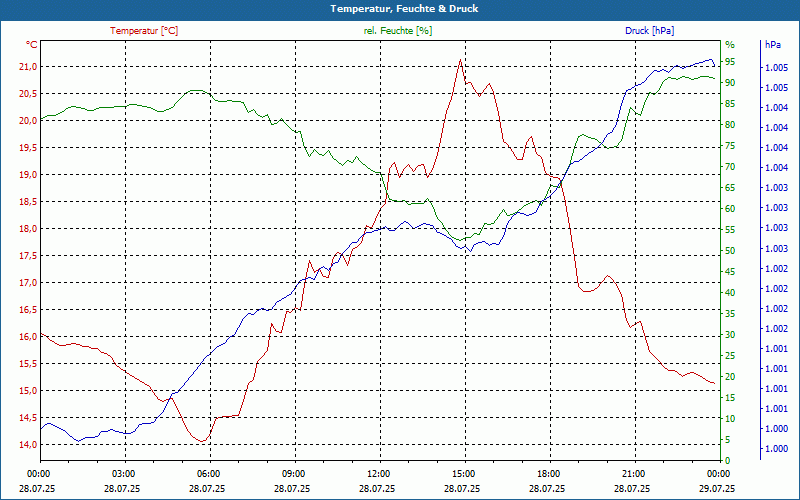This screenshot has height=500, width=800.
Task: Click the '15' humidity axis value
Action: coord(730,398)
